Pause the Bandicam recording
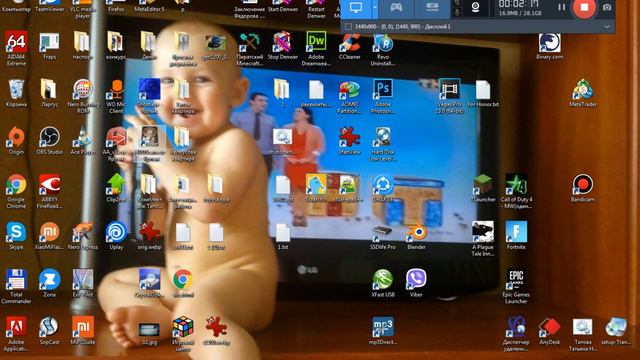Image resolution: width=640 pixels, height=360 pixels. pyautogui.click(x=562, y=7)
